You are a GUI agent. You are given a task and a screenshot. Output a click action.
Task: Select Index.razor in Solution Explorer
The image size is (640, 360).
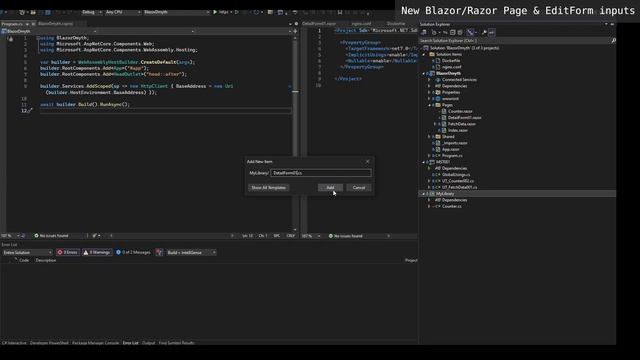pos(458,131)
